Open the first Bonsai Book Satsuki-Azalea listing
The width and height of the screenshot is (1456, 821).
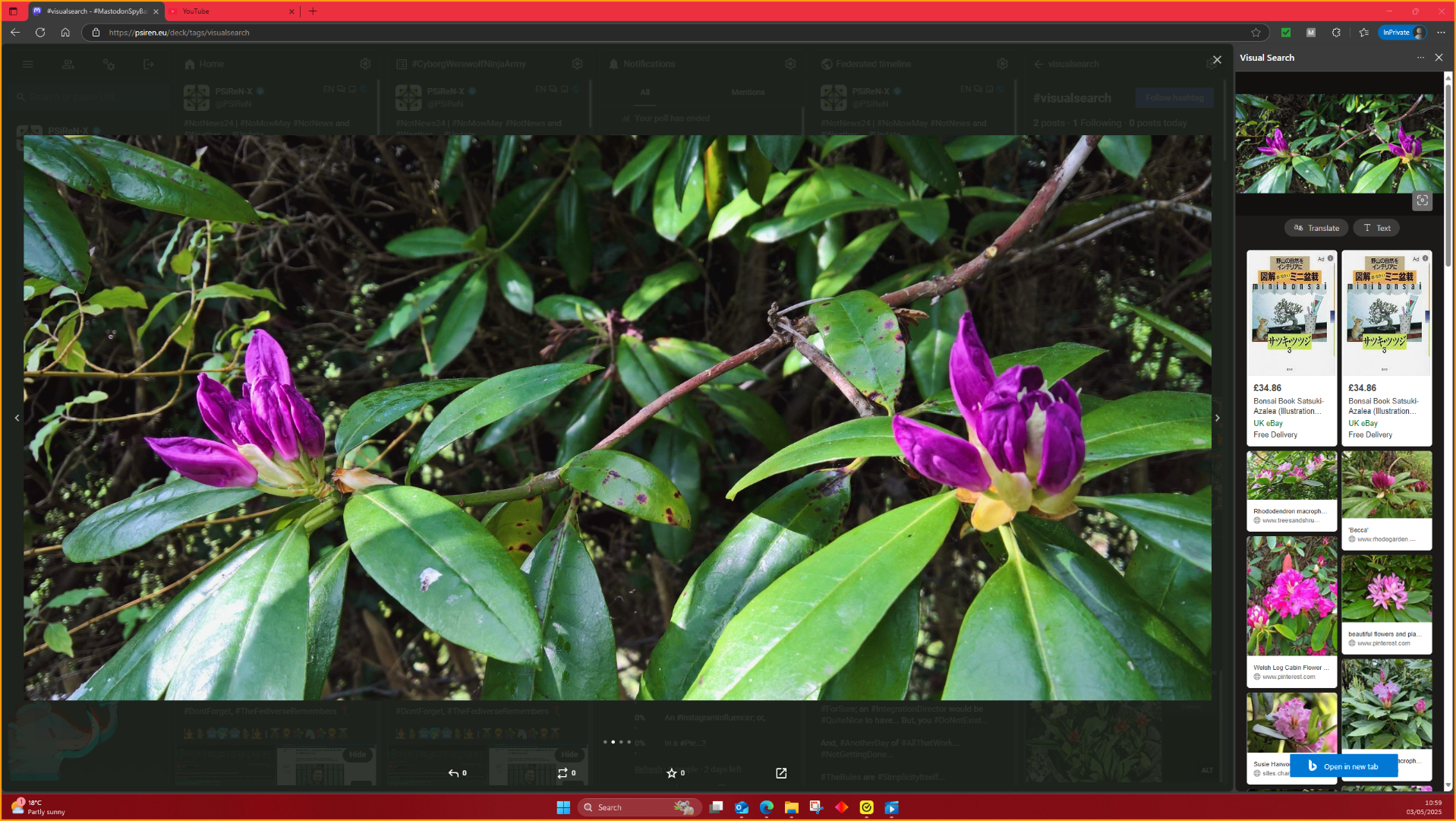point(1291,348)
